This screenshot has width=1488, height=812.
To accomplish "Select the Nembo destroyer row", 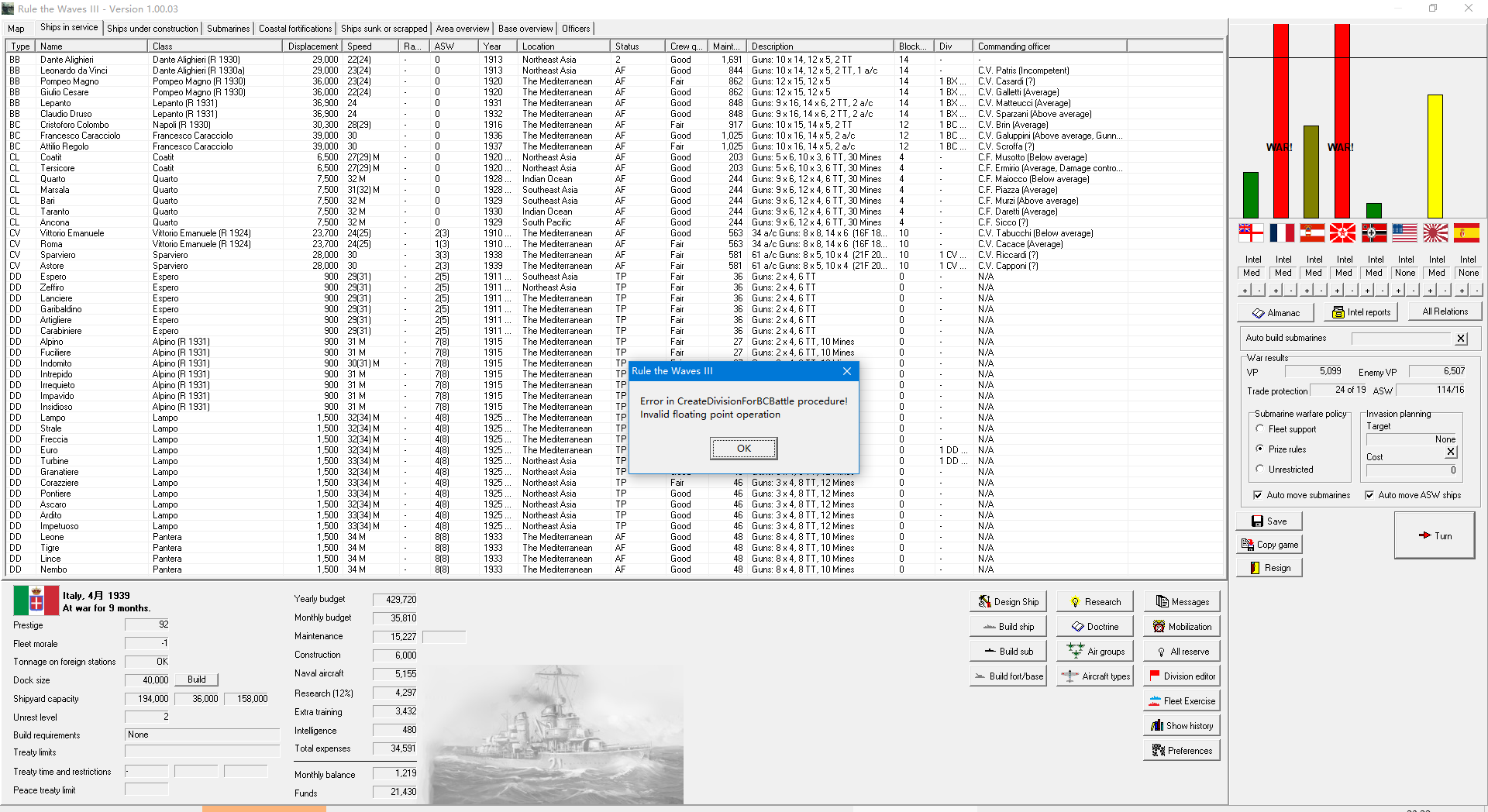I will tap(615, 569).
